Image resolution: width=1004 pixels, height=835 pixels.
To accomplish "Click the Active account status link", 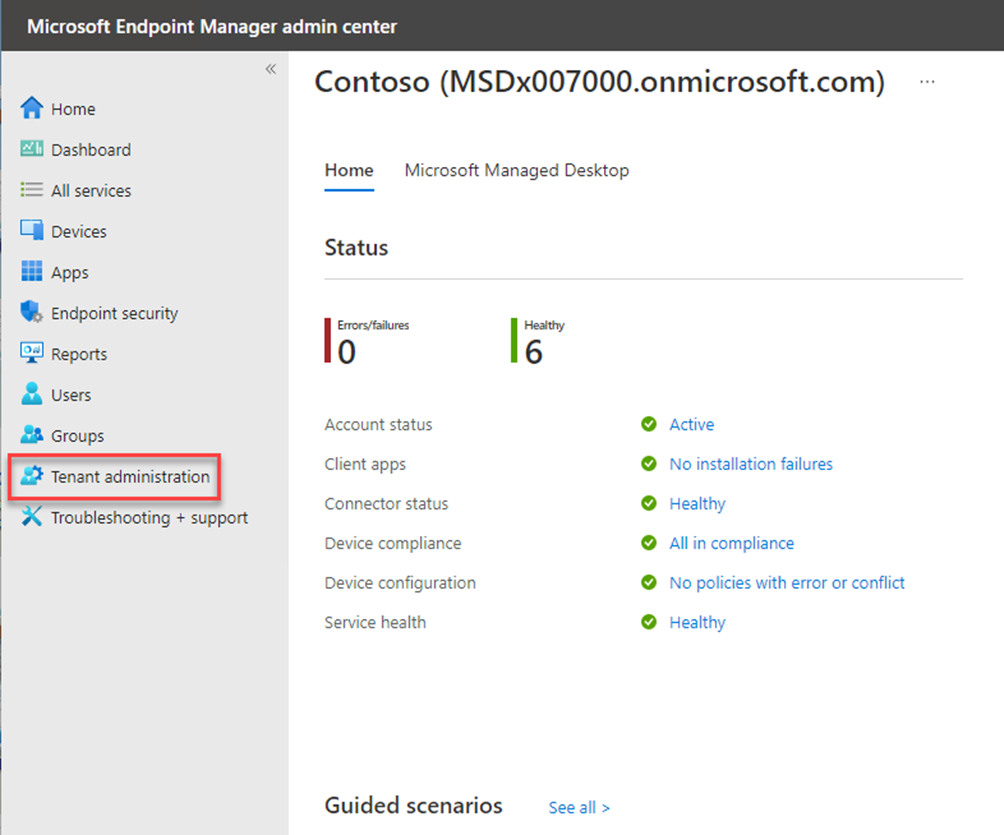I will (x=692, y=425).
